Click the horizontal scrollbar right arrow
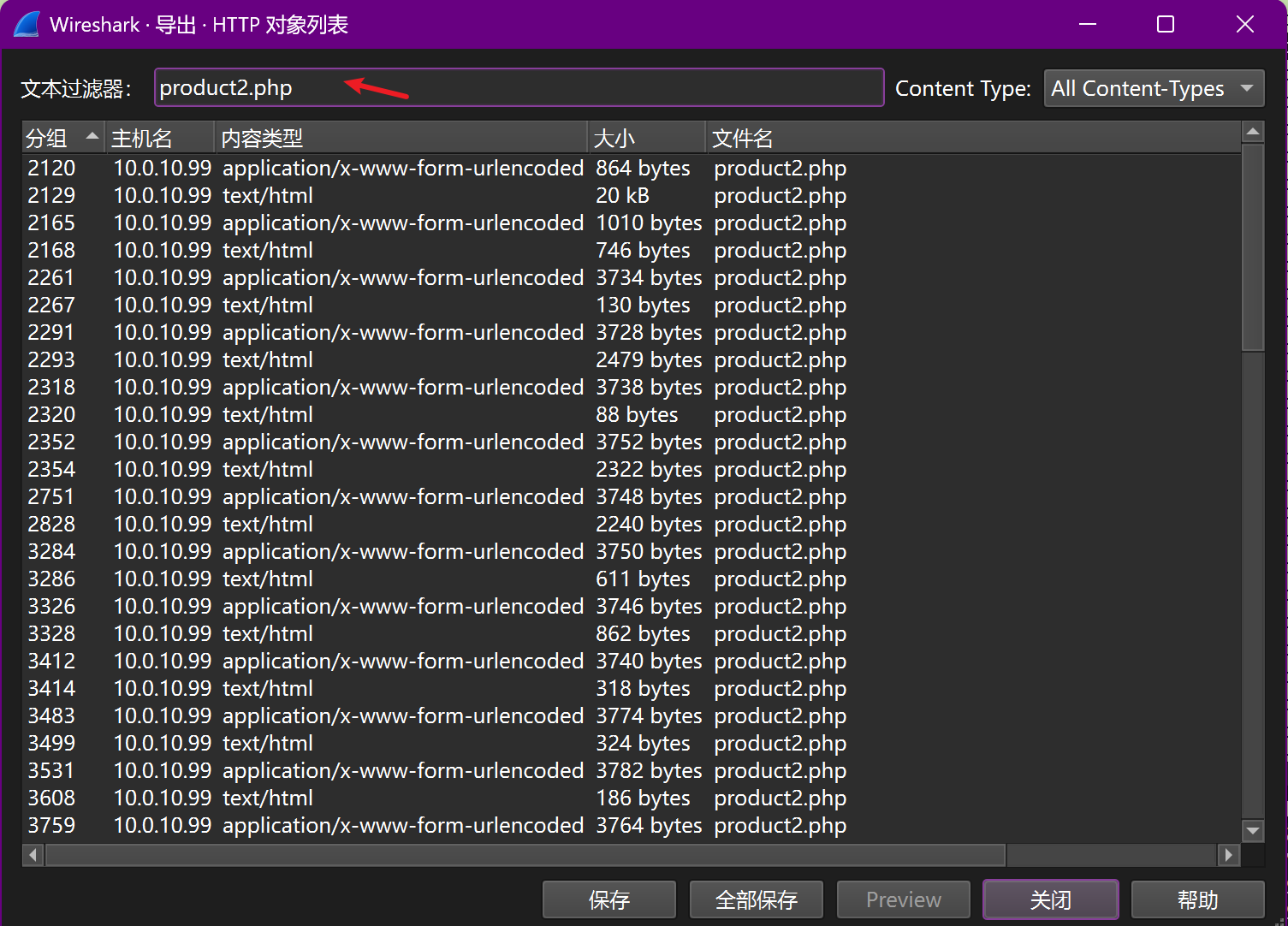Image resolution: width=1288 pixels, height=926 pixels. (x=1229, y=854)
